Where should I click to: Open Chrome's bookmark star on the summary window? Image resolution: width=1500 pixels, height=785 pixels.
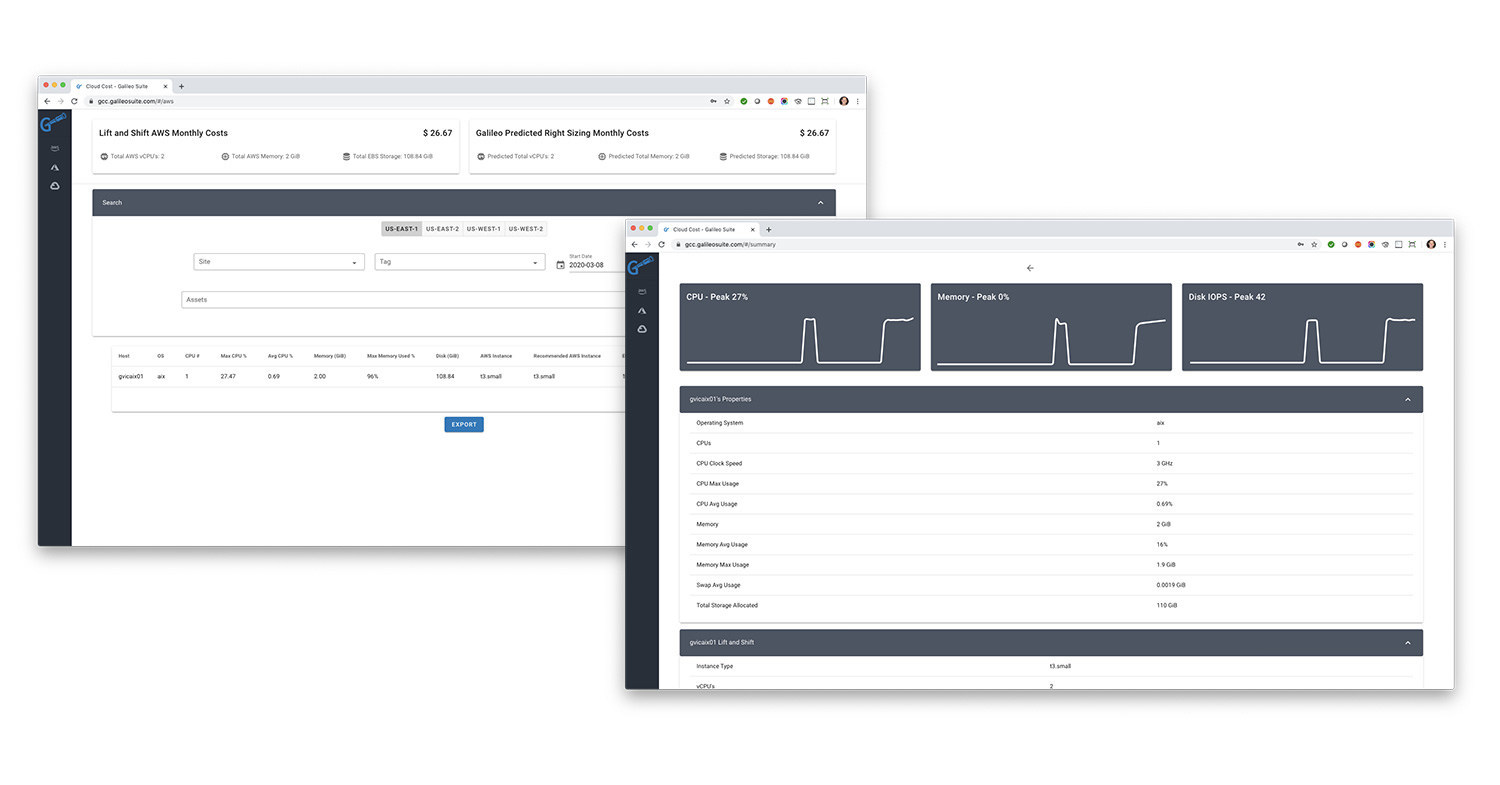[x=1313, y=244]
